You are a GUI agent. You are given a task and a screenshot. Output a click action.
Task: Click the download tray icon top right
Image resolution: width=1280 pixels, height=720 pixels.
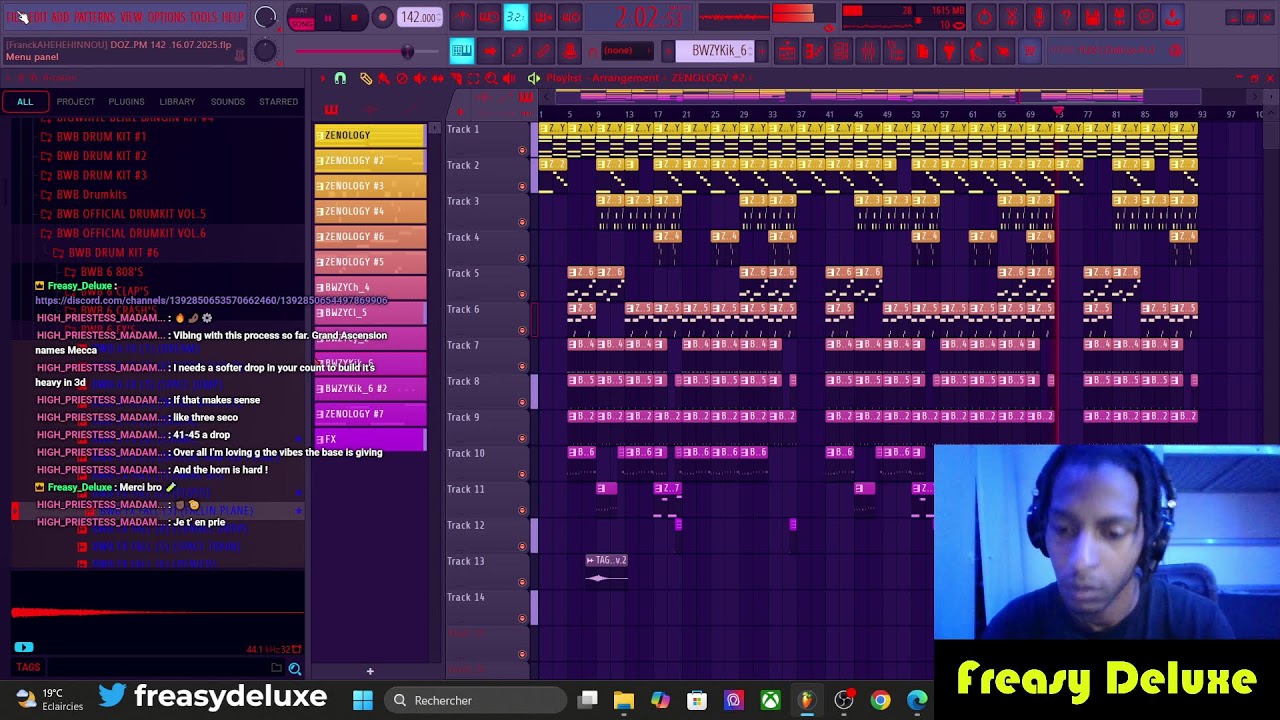click(x=1174, y=17)
